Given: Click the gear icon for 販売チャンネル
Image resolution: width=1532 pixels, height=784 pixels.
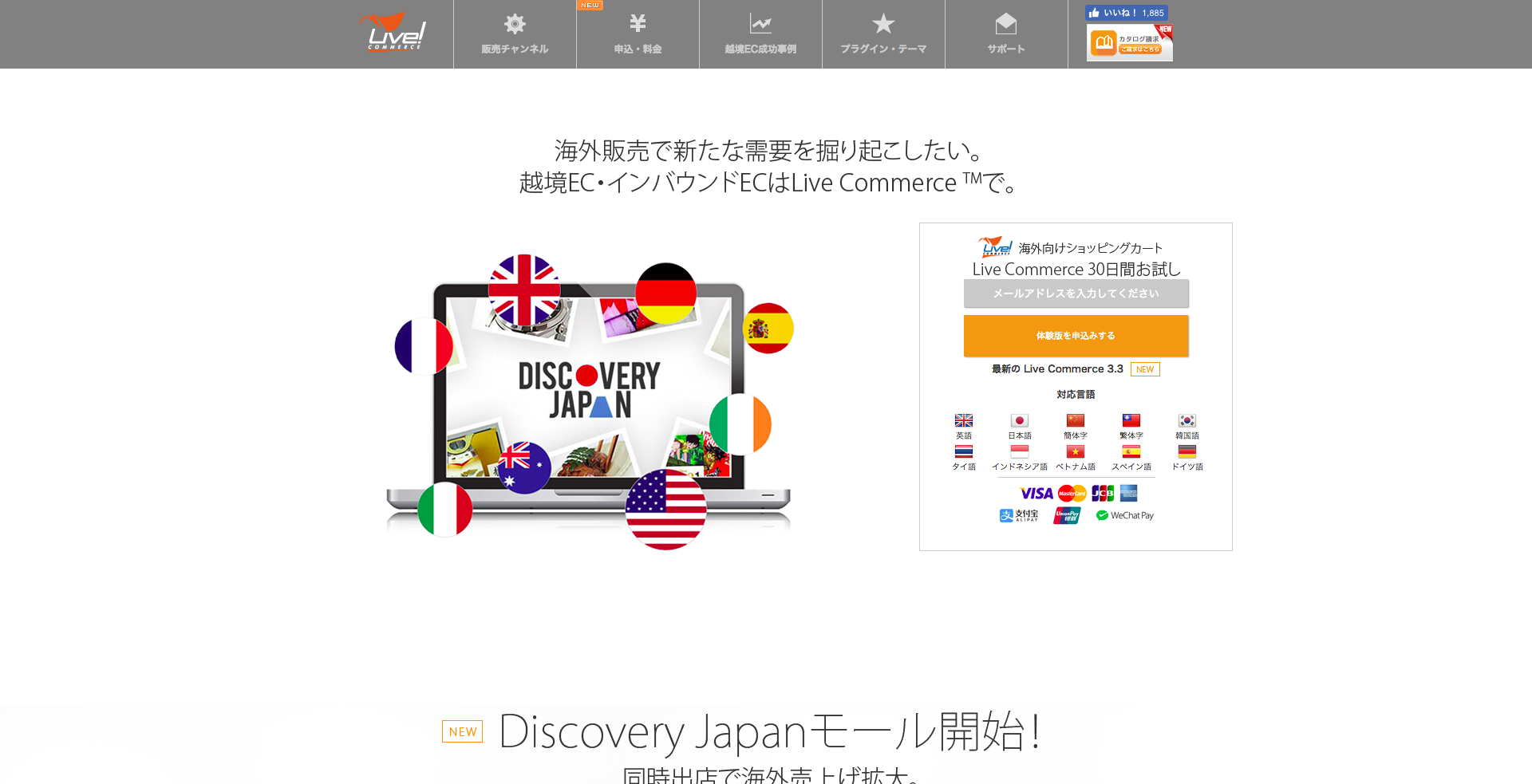Looking at the screenshot, I should (x=515, y=24).
